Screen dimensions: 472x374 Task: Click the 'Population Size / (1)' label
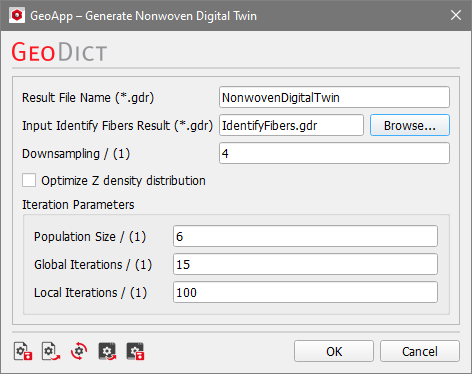pos(90,237)
